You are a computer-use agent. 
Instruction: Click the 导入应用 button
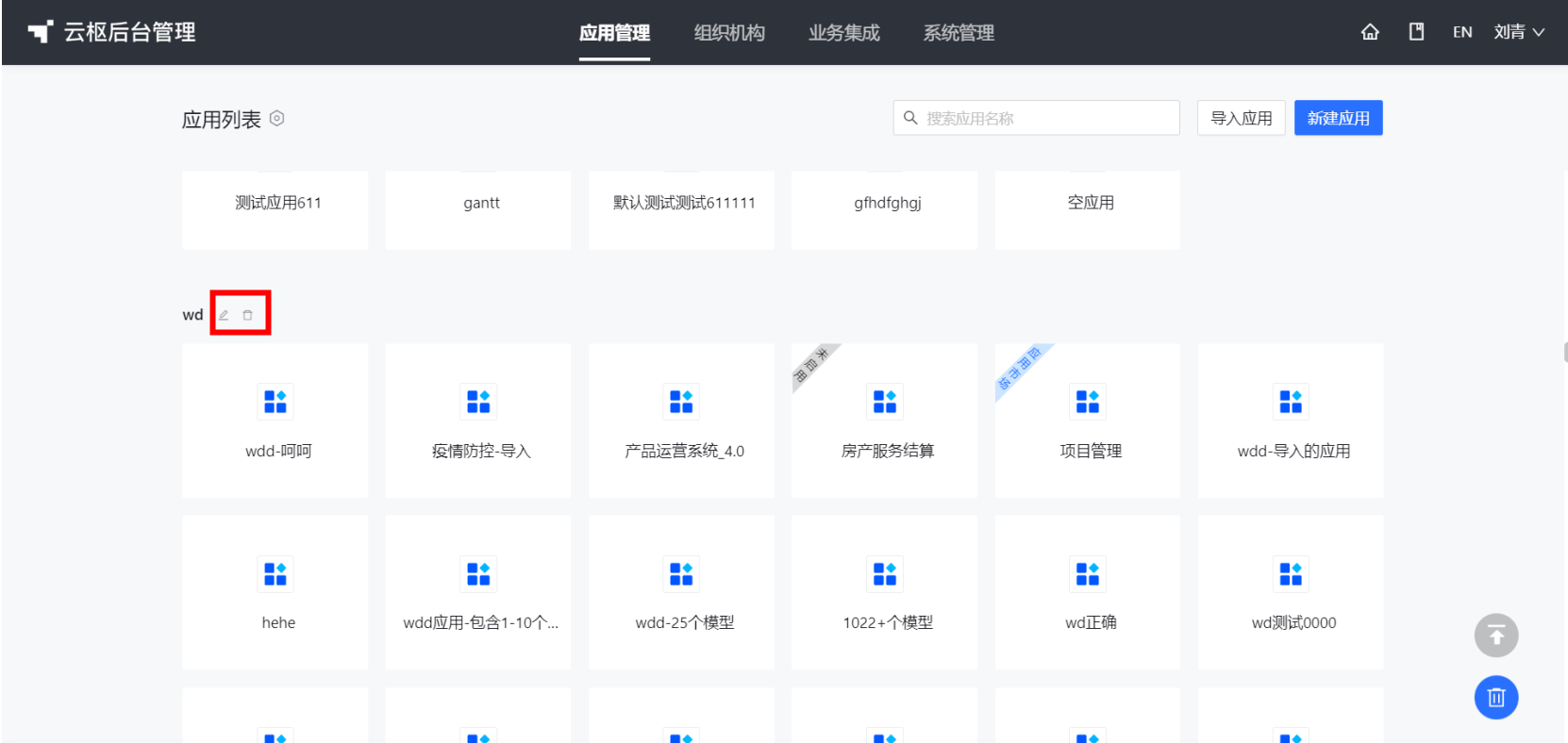click(1242, 118)
